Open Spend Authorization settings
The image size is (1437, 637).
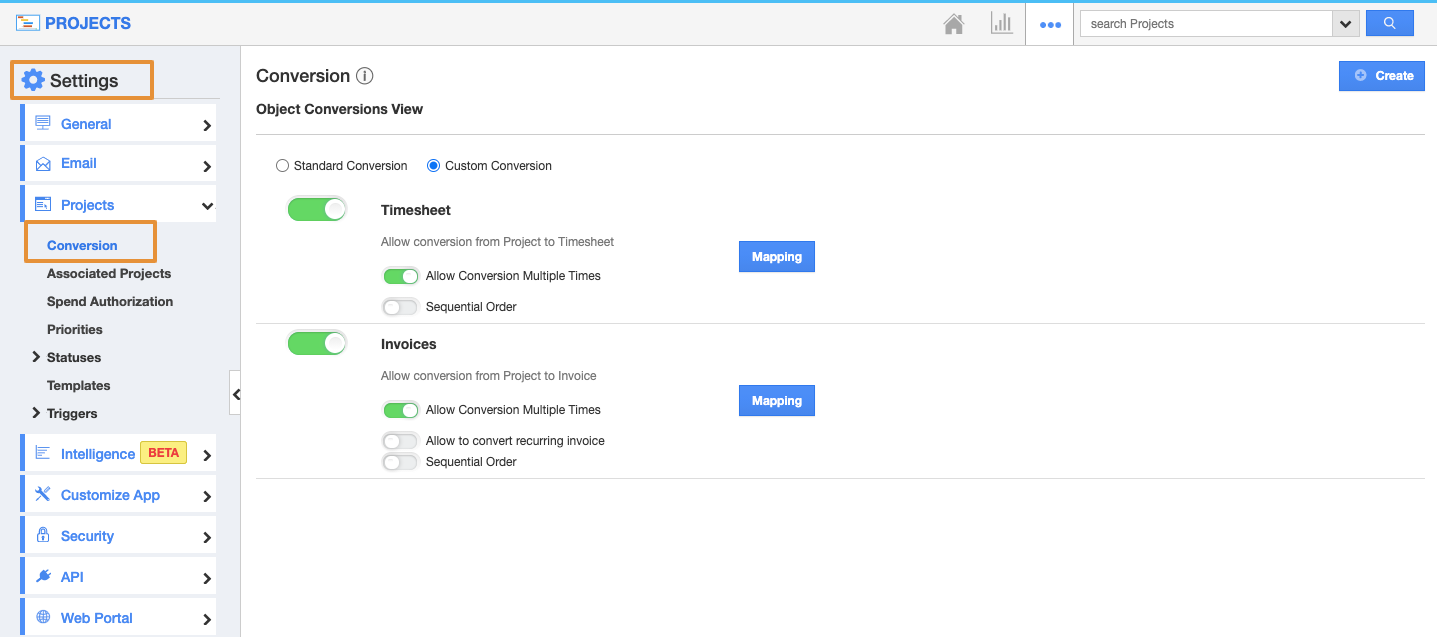(110, 301)
